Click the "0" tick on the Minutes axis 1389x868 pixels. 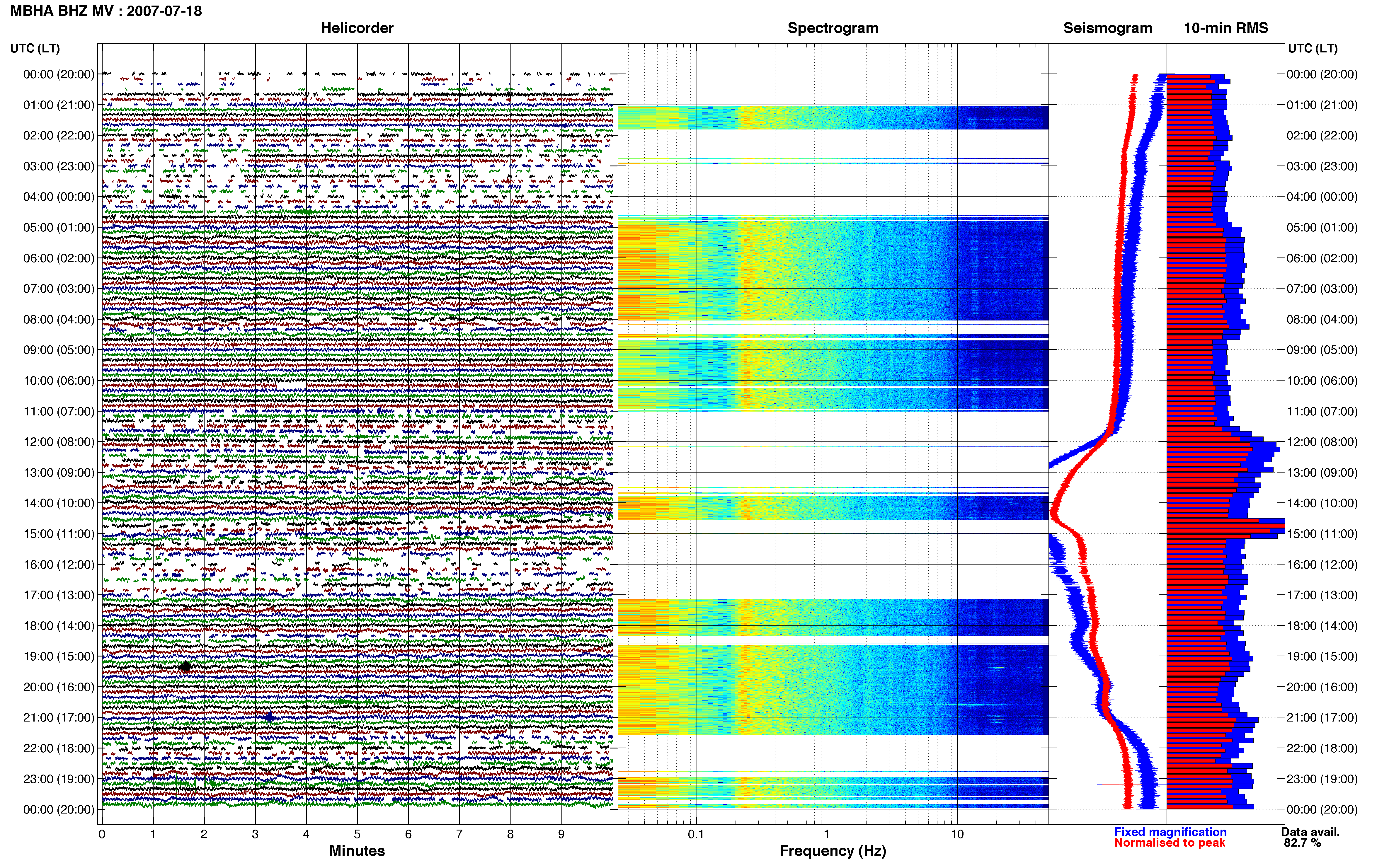coord(102,834)
